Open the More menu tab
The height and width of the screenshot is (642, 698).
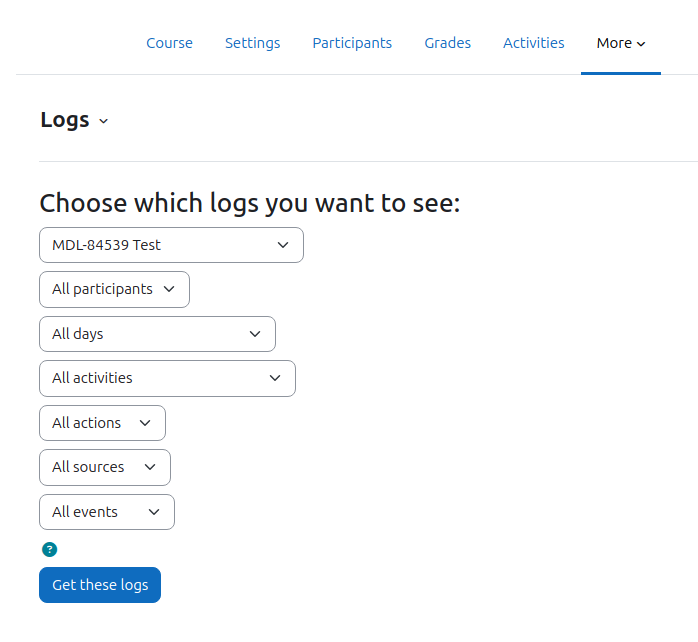(621, 43)
